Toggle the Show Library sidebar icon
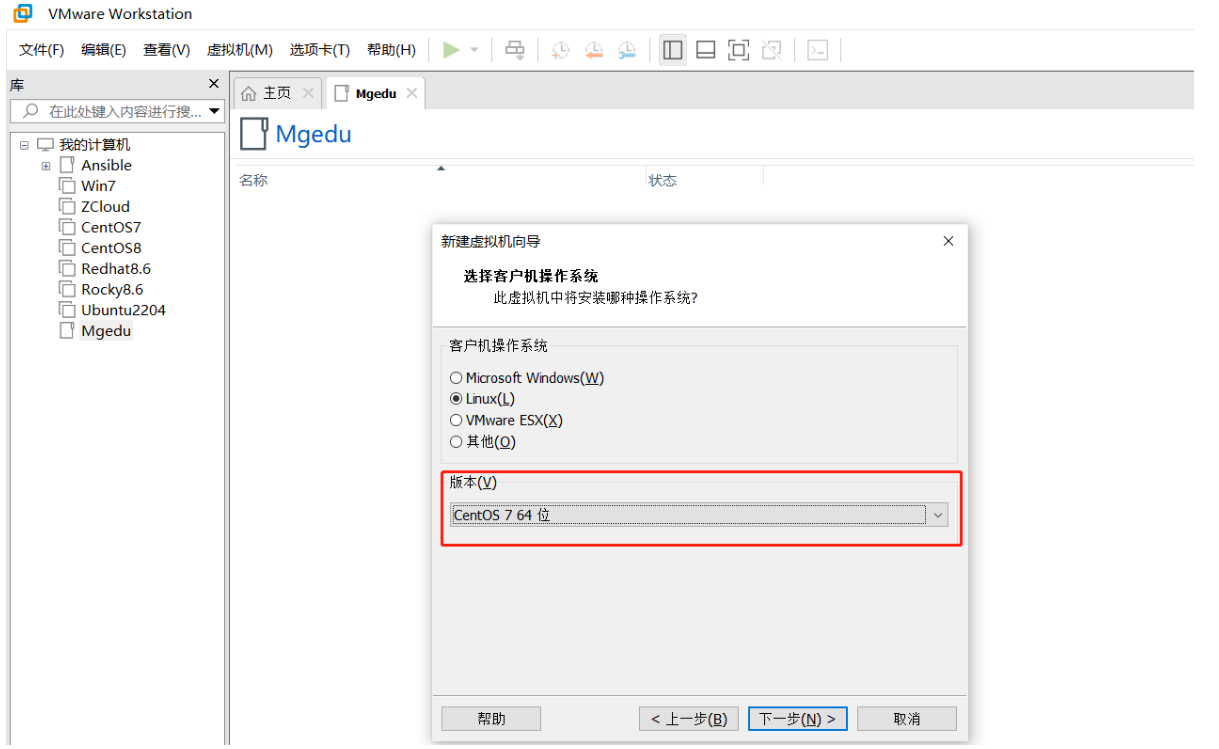This screenshot has width=1219, height=749. coord(673,50)
